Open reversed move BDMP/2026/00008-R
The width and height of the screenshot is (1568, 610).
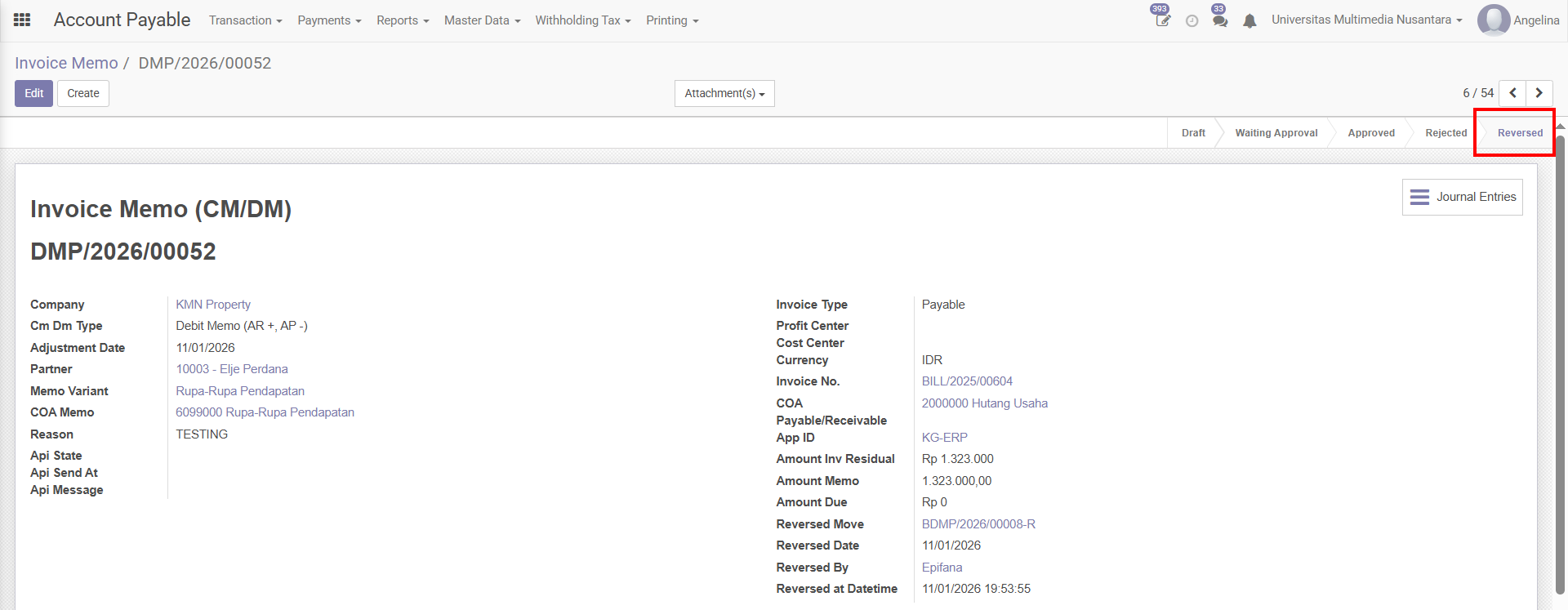[x=978, y=524]
